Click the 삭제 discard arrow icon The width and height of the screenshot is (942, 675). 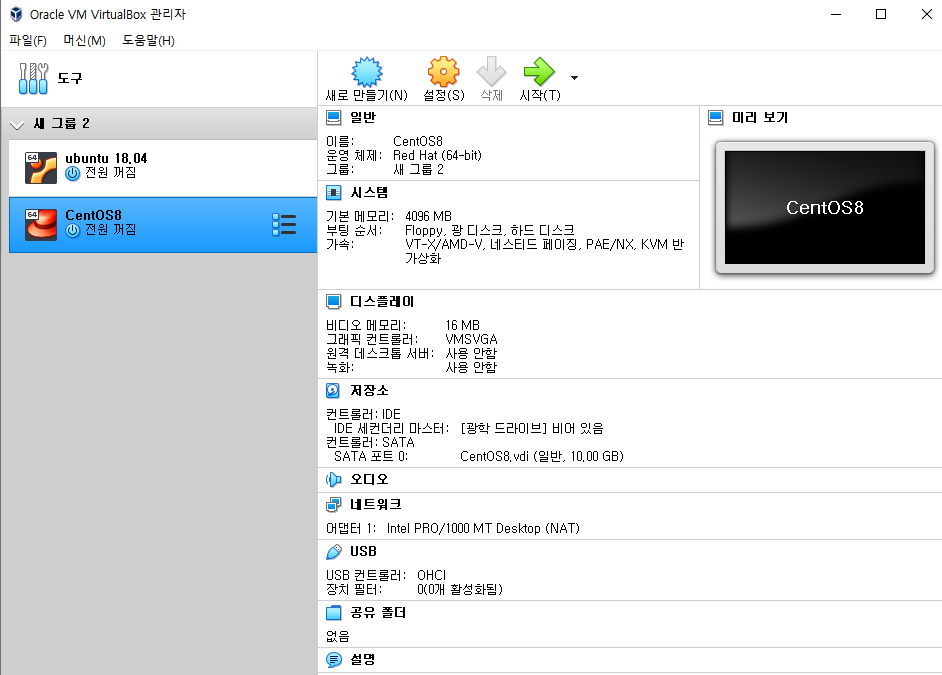(491, 71)
